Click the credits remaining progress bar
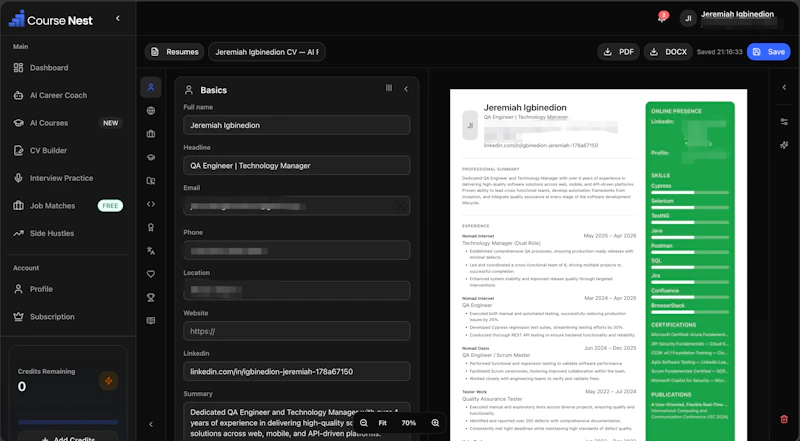The width and height of the screenshot is (800, 441). [68, 422]
